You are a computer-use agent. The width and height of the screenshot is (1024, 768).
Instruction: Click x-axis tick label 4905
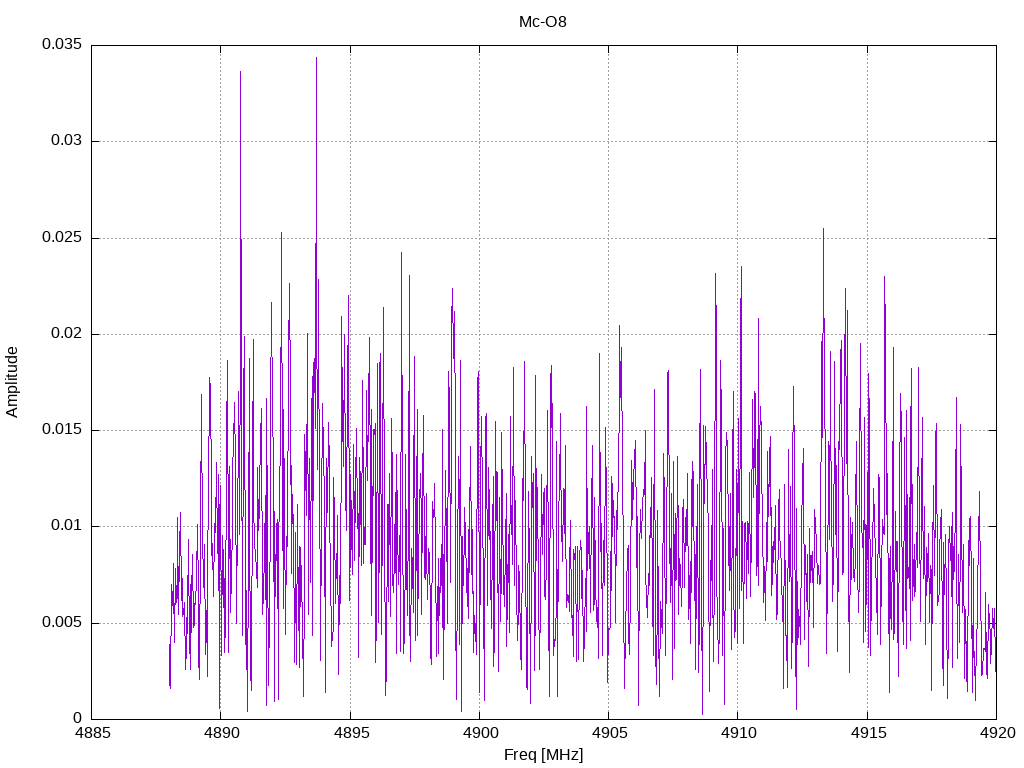tap(609, 733)
